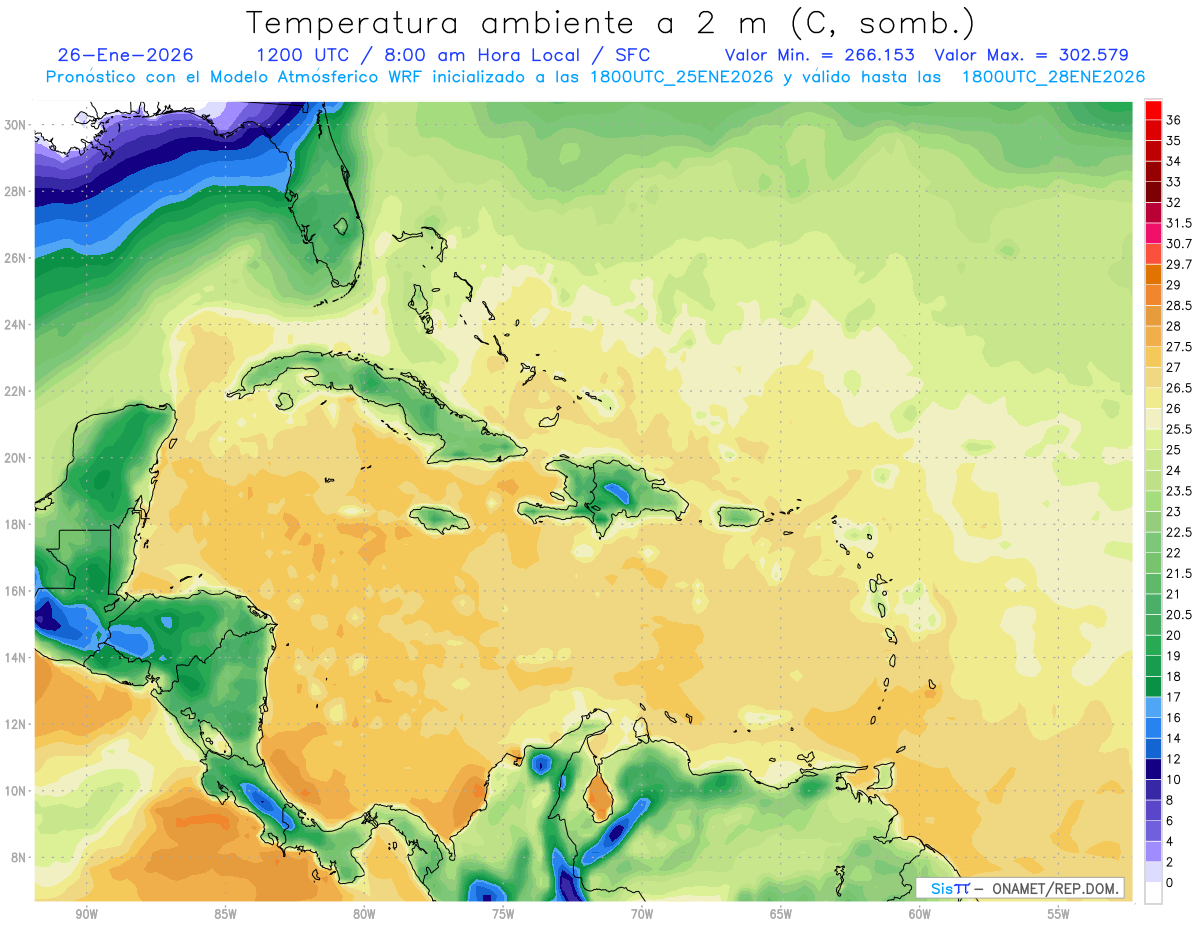The width and height of the screenshot is (1200, 927).
Task: Click the color bar value '22.5'
Action: pos(1178,532)
